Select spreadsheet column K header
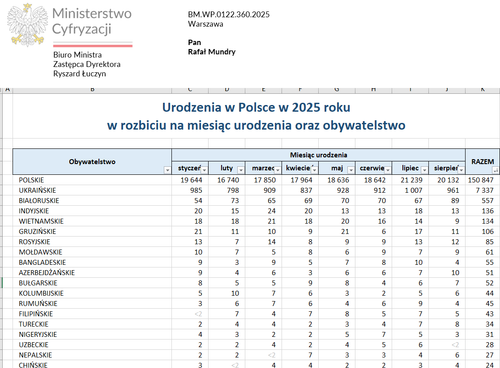 tap(482, 90)
